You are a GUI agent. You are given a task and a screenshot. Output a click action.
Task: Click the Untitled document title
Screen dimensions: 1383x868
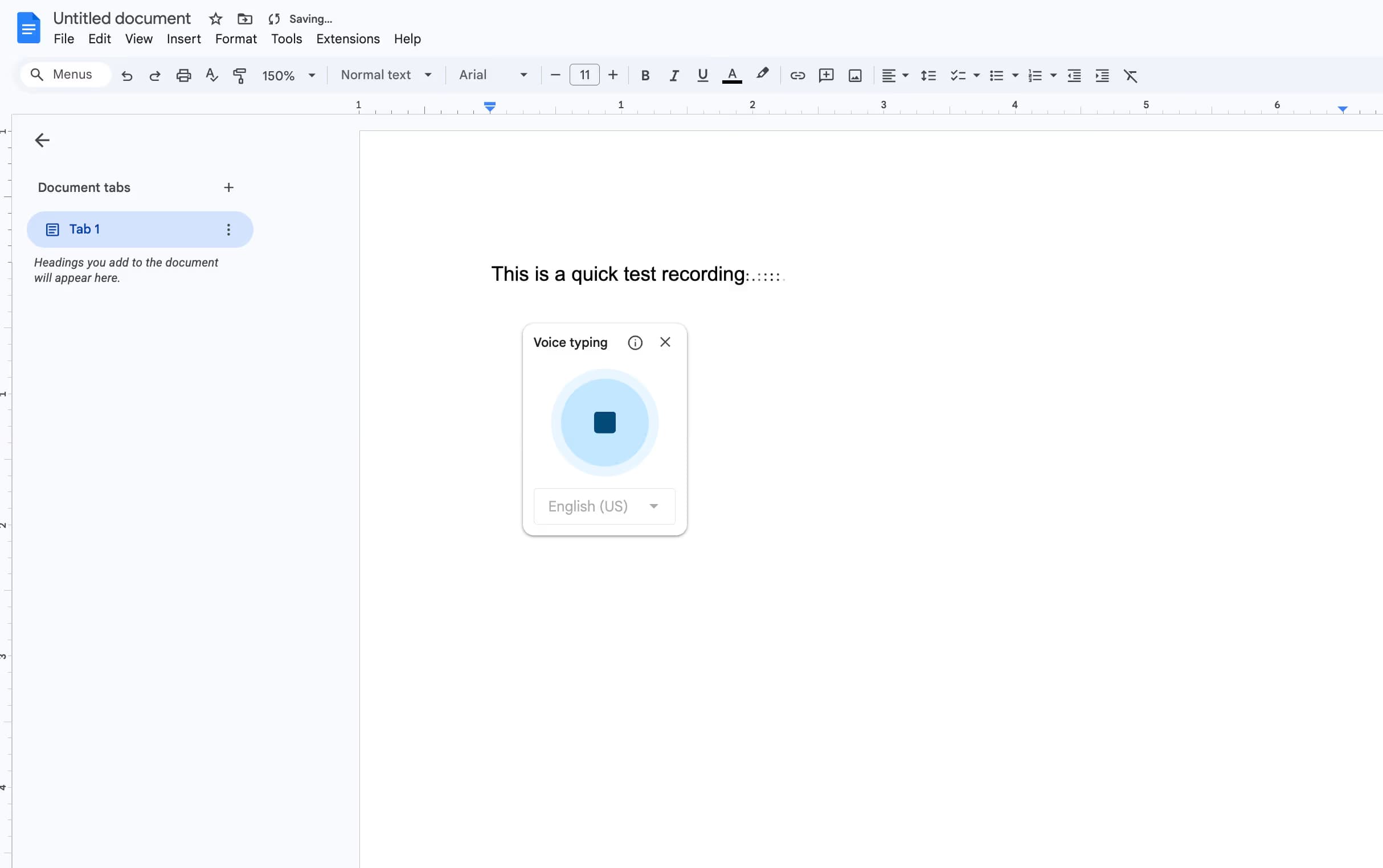[x=122, y=18]
